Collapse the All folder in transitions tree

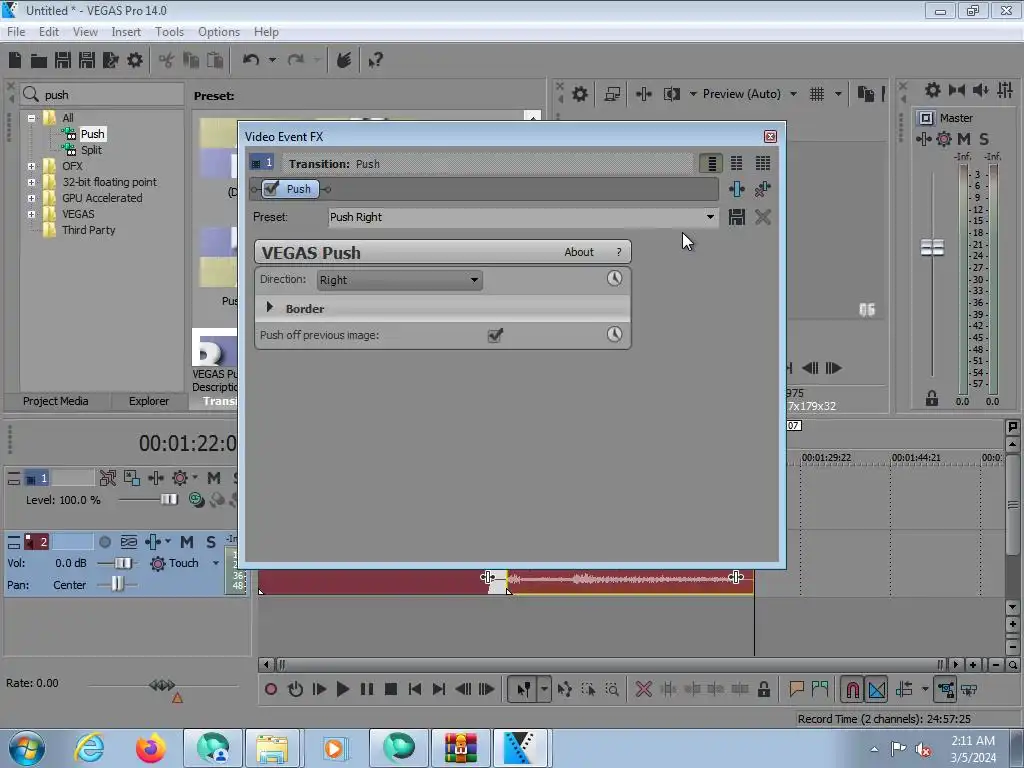31,118
